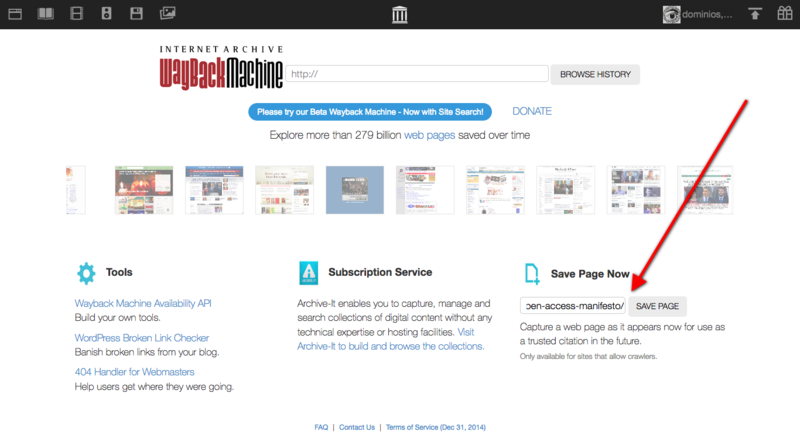Open the Web section icon in top bar
This screenshot has width=800, height=438.
15,14
